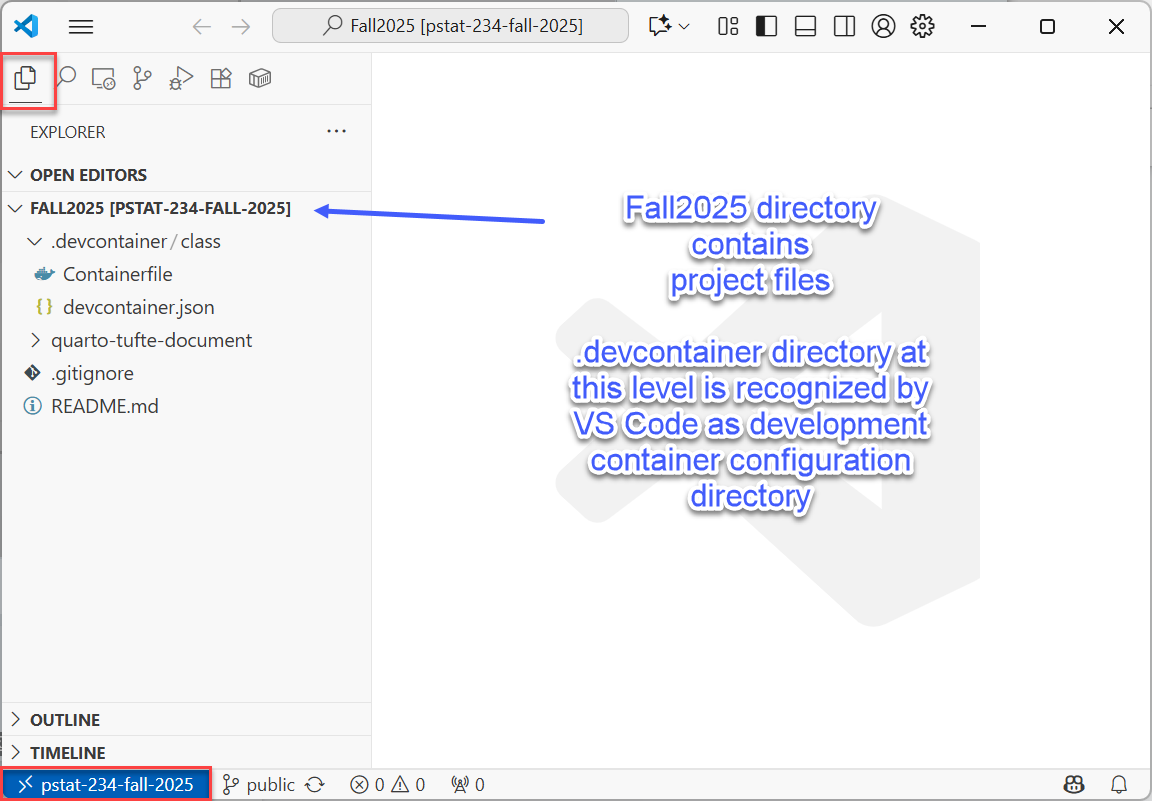Viewport: 1152px width, 801px height.
Task: Collapse the FALL2025 project folder
Action: coord(14,208)
